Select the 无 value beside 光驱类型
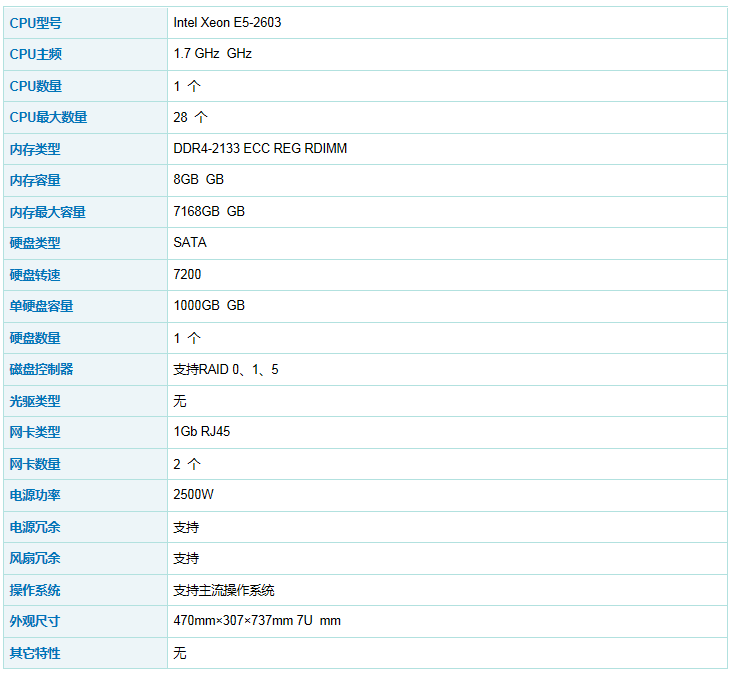 click(x=180, y=401)
